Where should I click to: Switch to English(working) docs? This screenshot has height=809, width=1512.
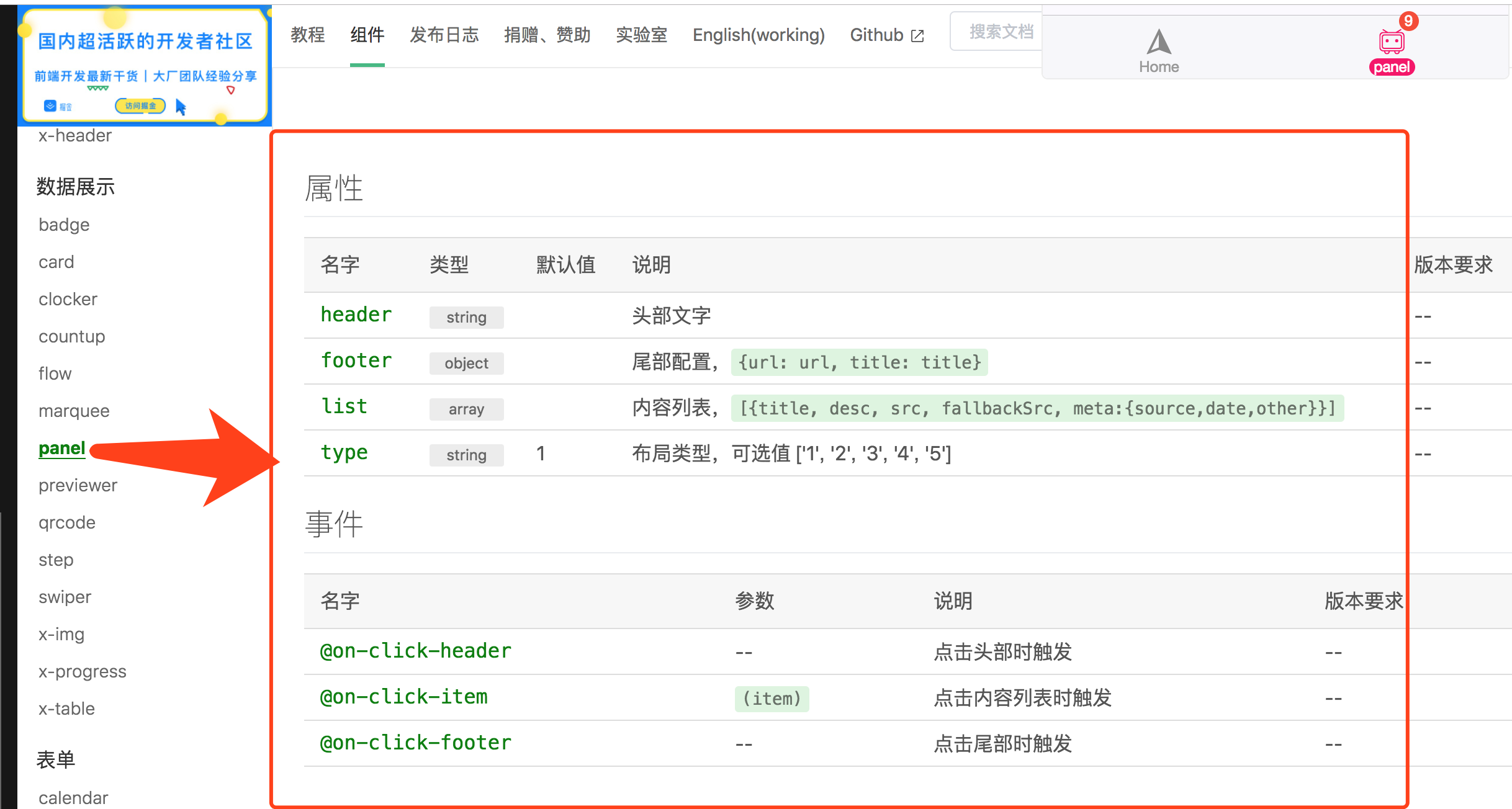[x=758, y=35]
